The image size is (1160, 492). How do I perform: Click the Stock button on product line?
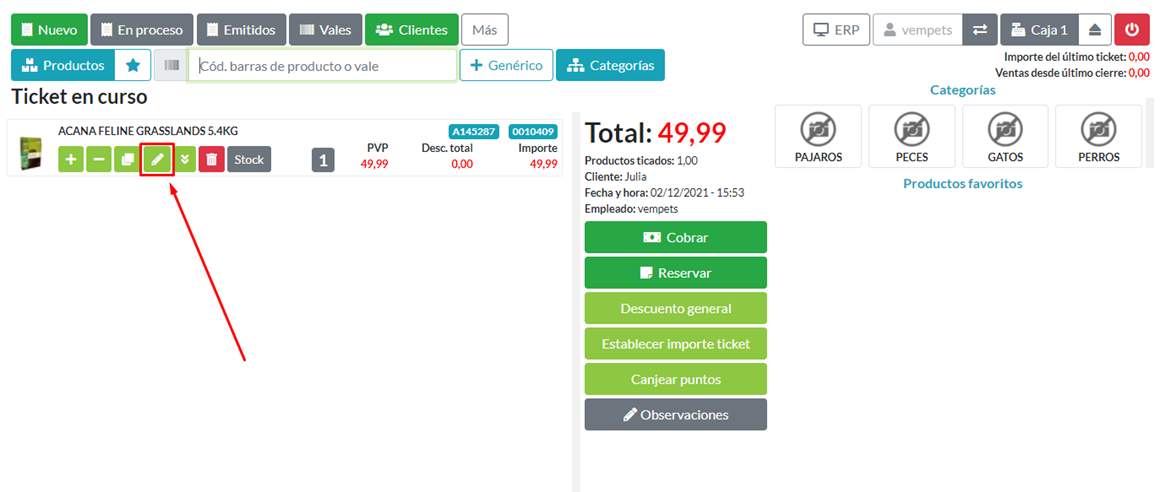point(249,160)
